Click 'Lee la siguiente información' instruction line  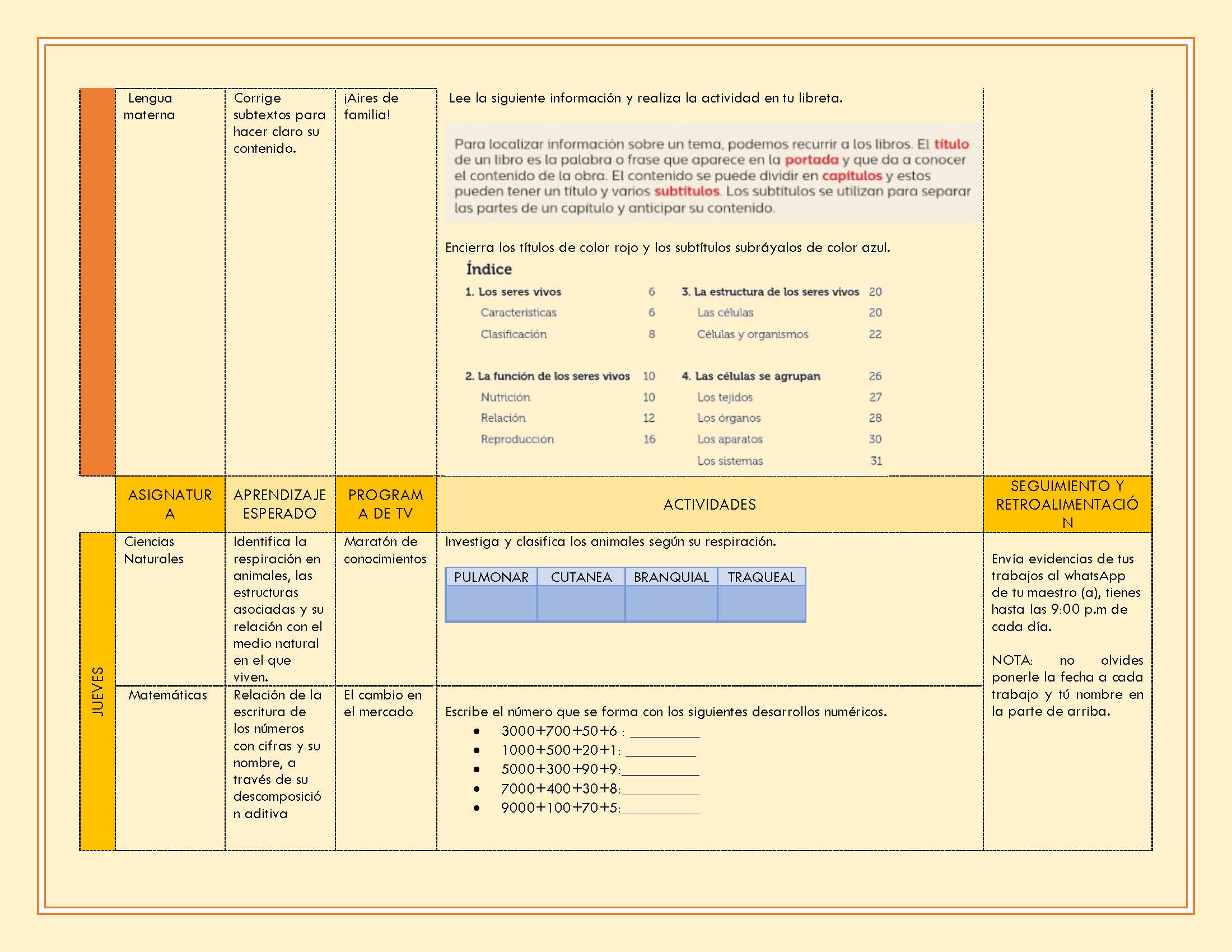(645, 98)
